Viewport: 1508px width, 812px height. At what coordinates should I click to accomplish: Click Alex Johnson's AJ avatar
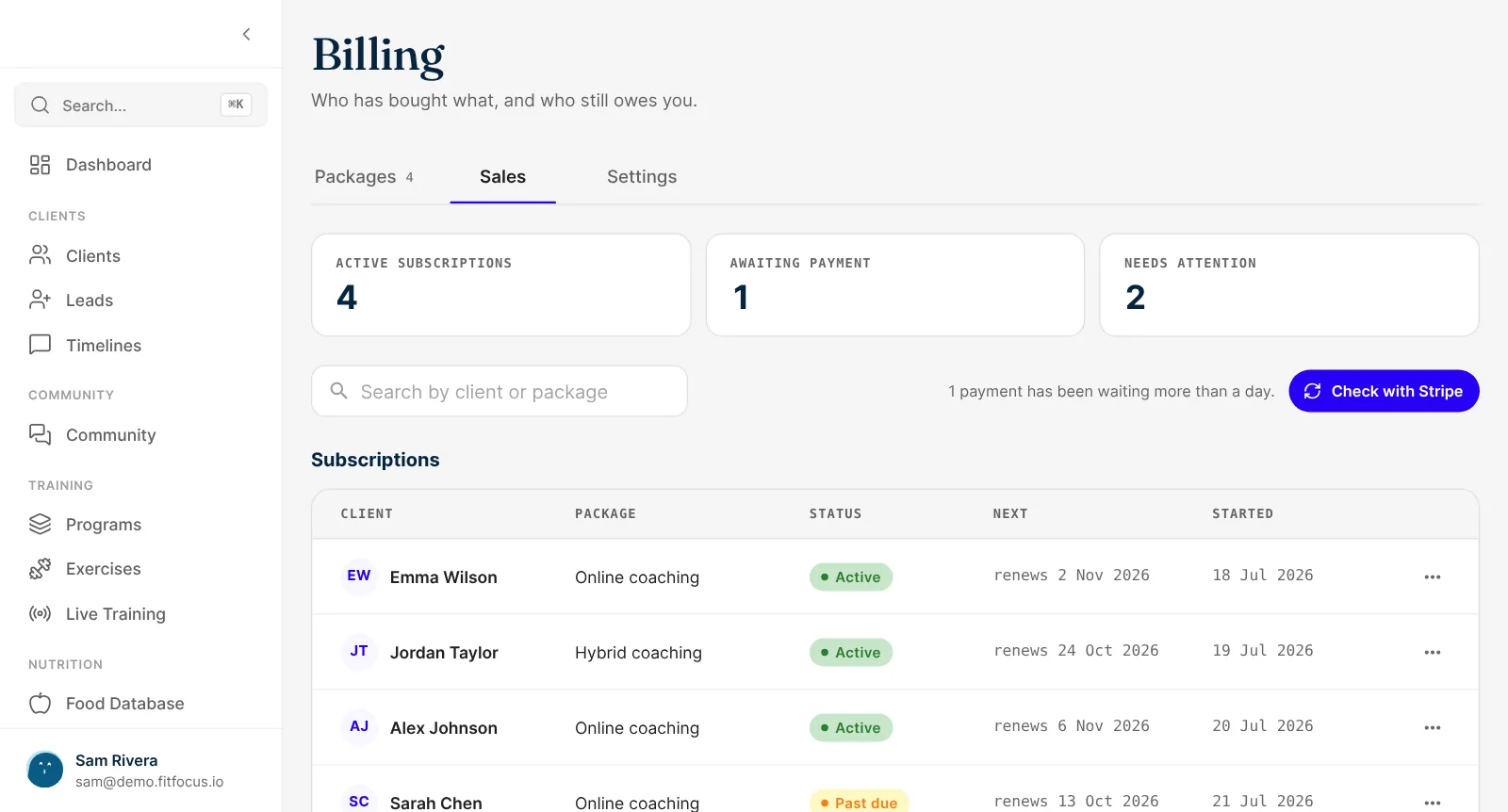pyautogui.click(x=359, y=726)
